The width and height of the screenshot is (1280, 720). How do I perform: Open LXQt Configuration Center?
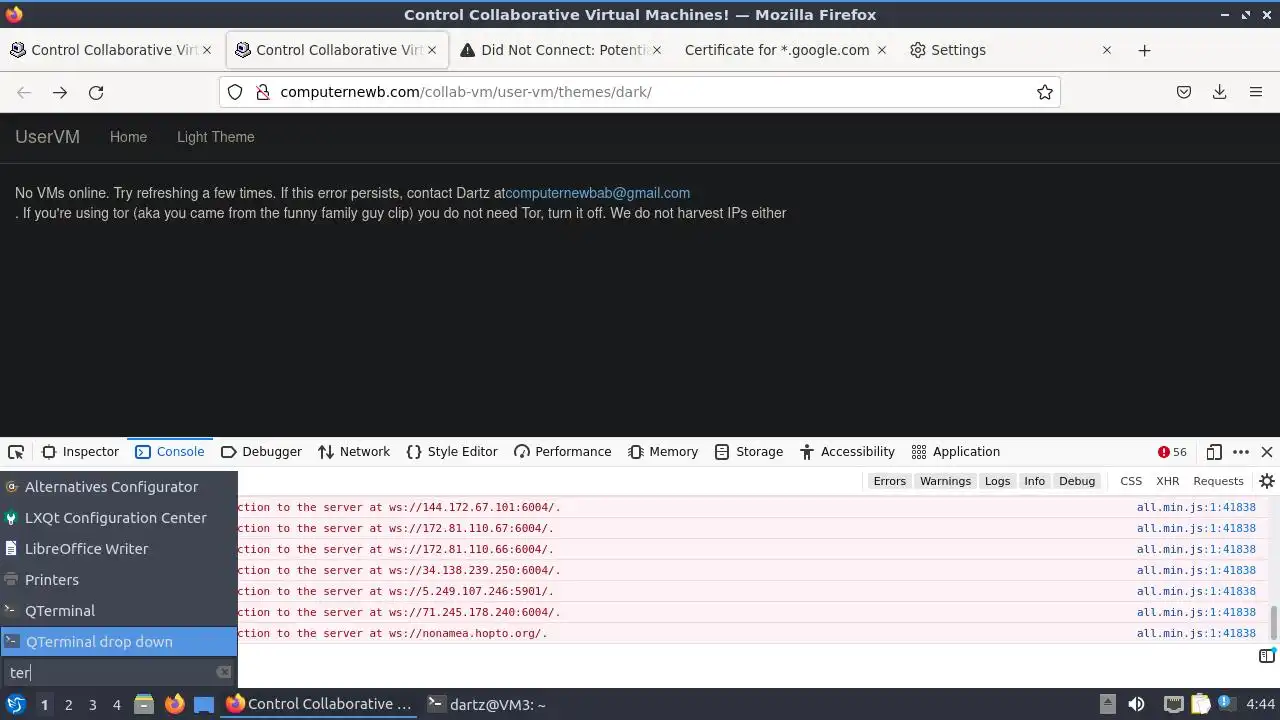[x=118, y=518]
